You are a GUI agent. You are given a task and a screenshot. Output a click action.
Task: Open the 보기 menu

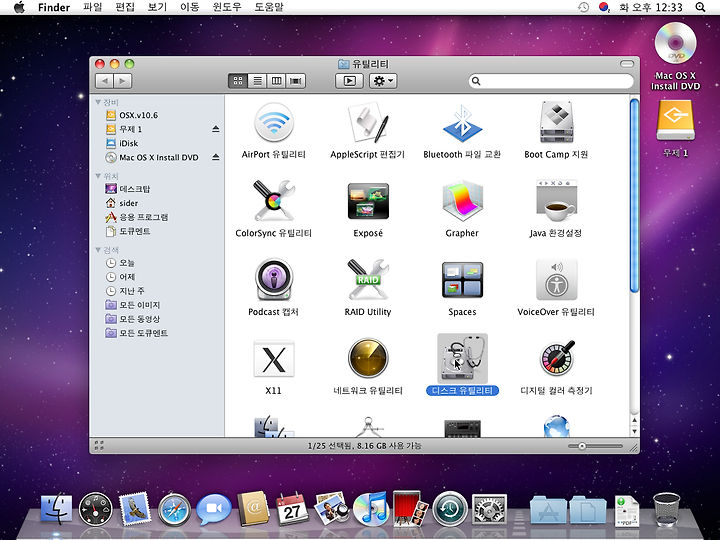[157, 7]
